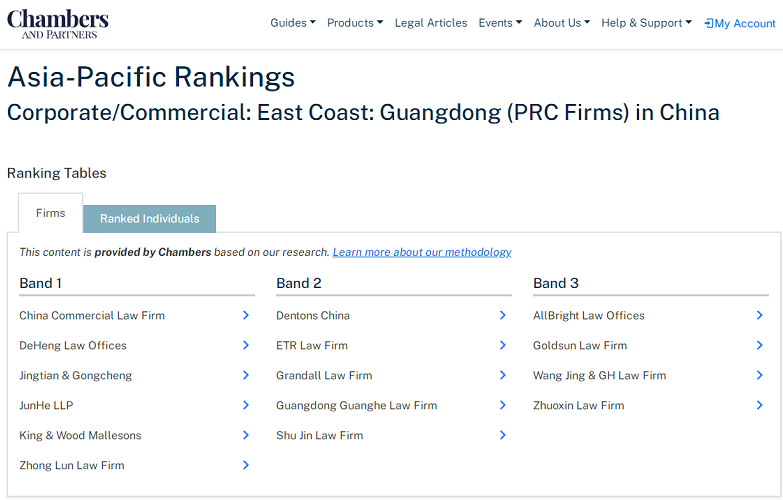Click chevron arrow next to ETR Law Firm
783x500 pixels.
503,345
